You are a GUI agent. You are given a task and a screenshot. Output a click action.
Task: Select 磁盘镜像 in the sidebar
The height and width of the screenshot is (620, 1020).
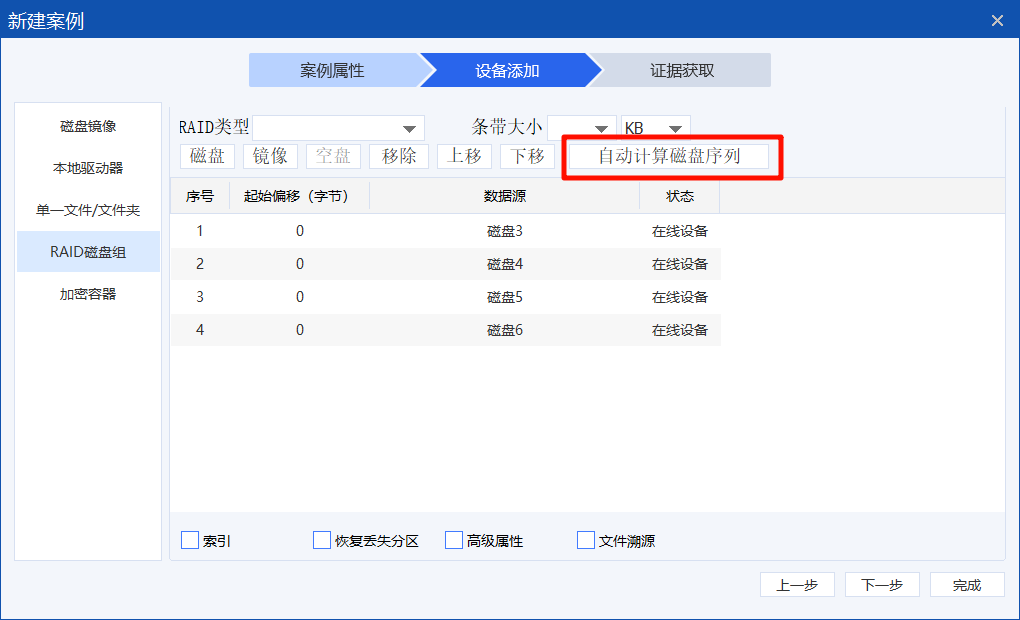click(x=88, y=126)
